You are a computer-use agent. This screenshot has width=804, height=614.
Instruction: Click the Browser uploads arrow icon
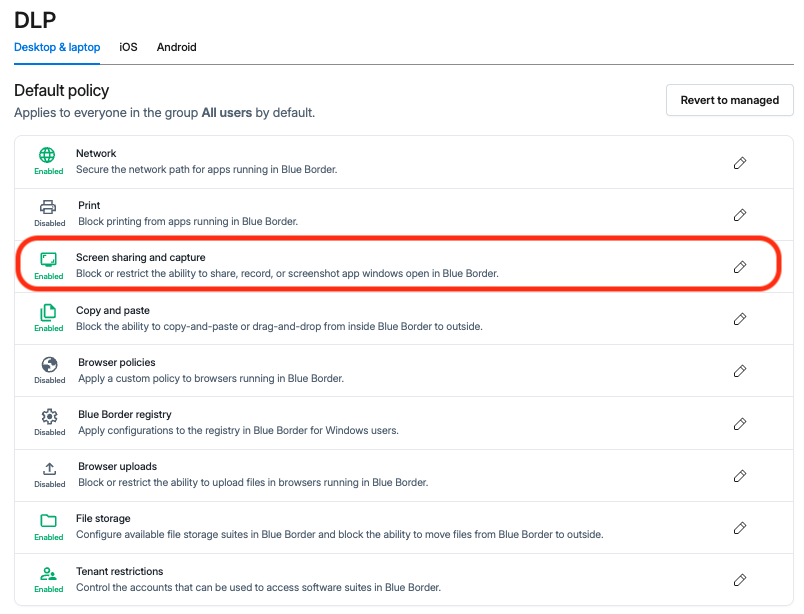(x=49, y=468)
